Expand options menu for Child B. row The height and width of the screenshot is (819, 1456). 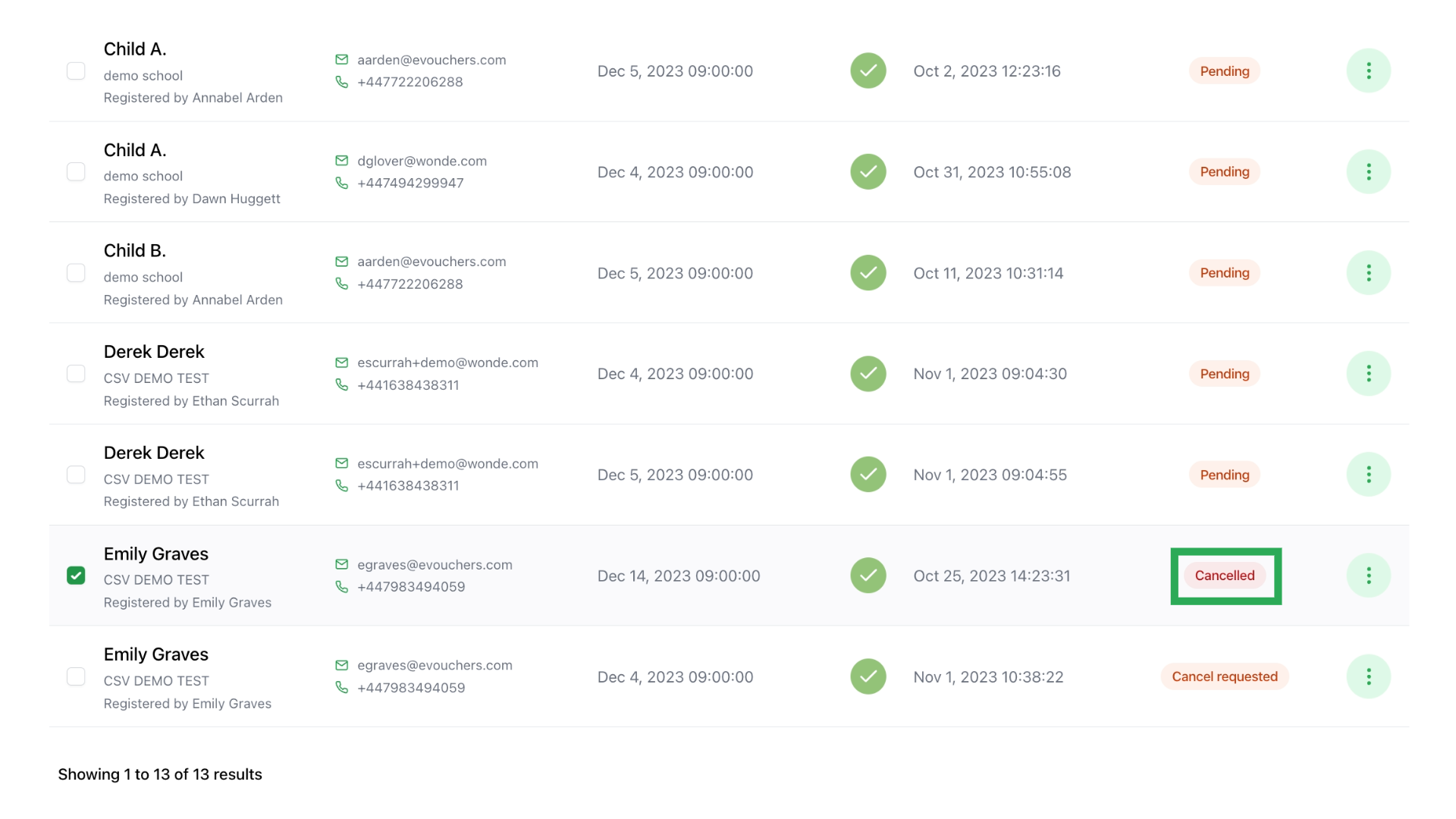point(1368,273)
